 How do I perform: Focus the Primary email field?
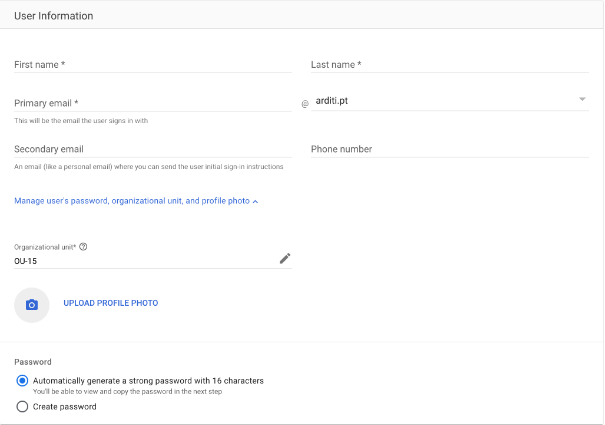(x=152, y=103)
